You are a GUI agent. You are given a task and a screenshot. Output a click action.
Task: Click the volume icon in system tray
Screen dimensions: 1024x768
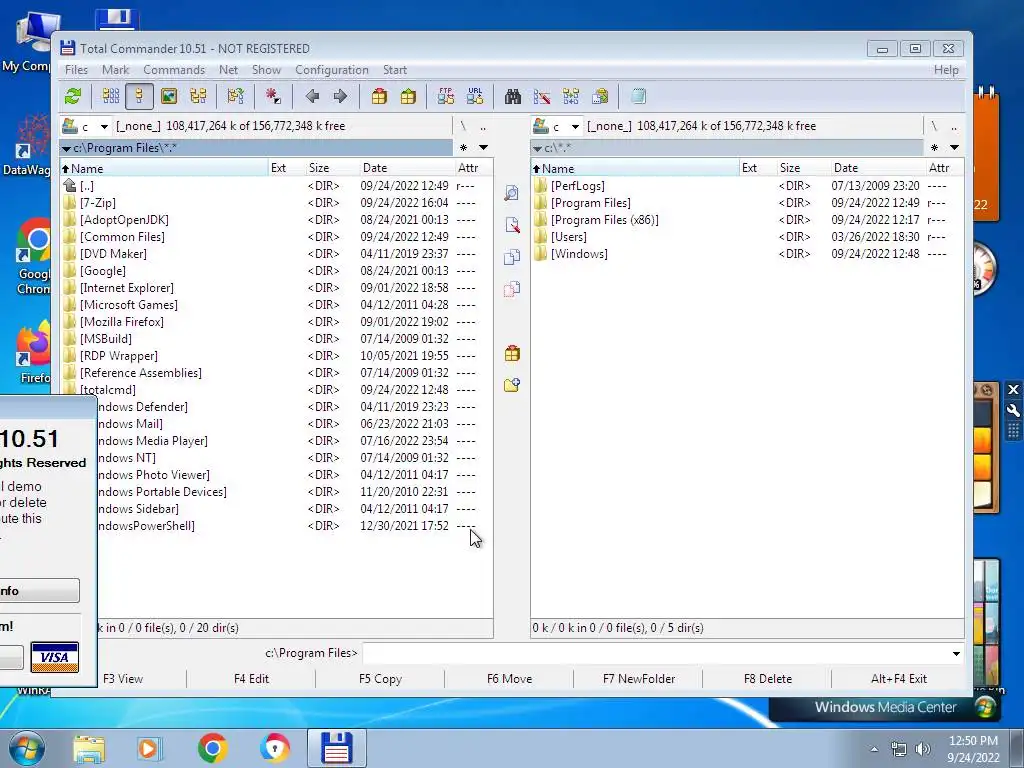pos(922,749)
